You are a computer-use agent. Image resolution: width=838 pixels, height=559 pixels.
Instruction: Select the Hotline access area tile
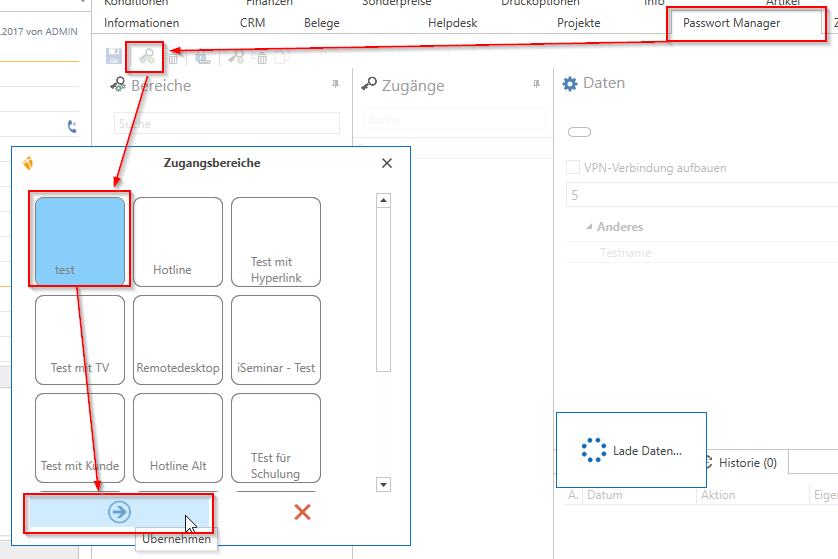coord(178,241)
